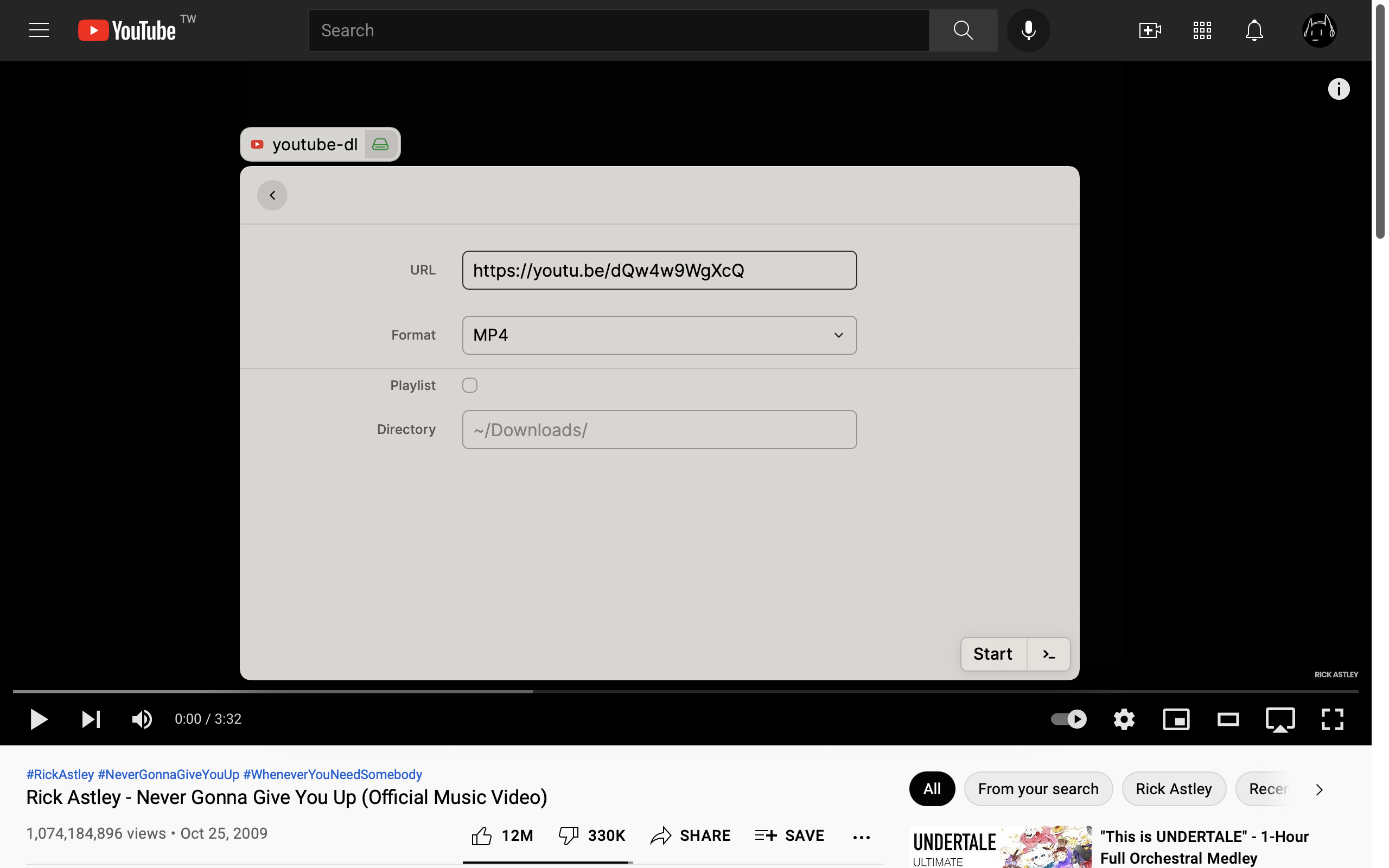Open the YouTube hamburger guide menu
The height and width of the screenshot is (868, 1389).
39,30
